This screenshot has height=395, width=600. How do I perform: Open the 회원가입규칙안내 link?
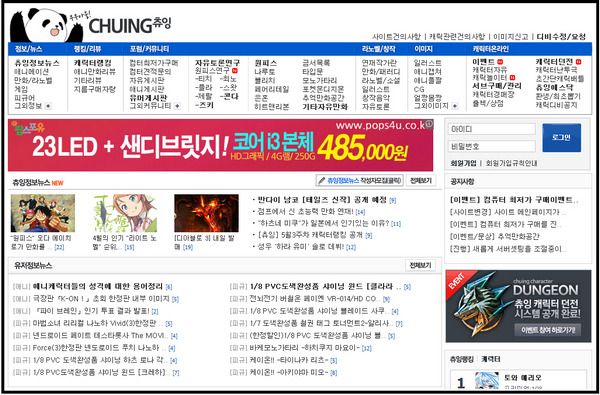pos(511,163)
